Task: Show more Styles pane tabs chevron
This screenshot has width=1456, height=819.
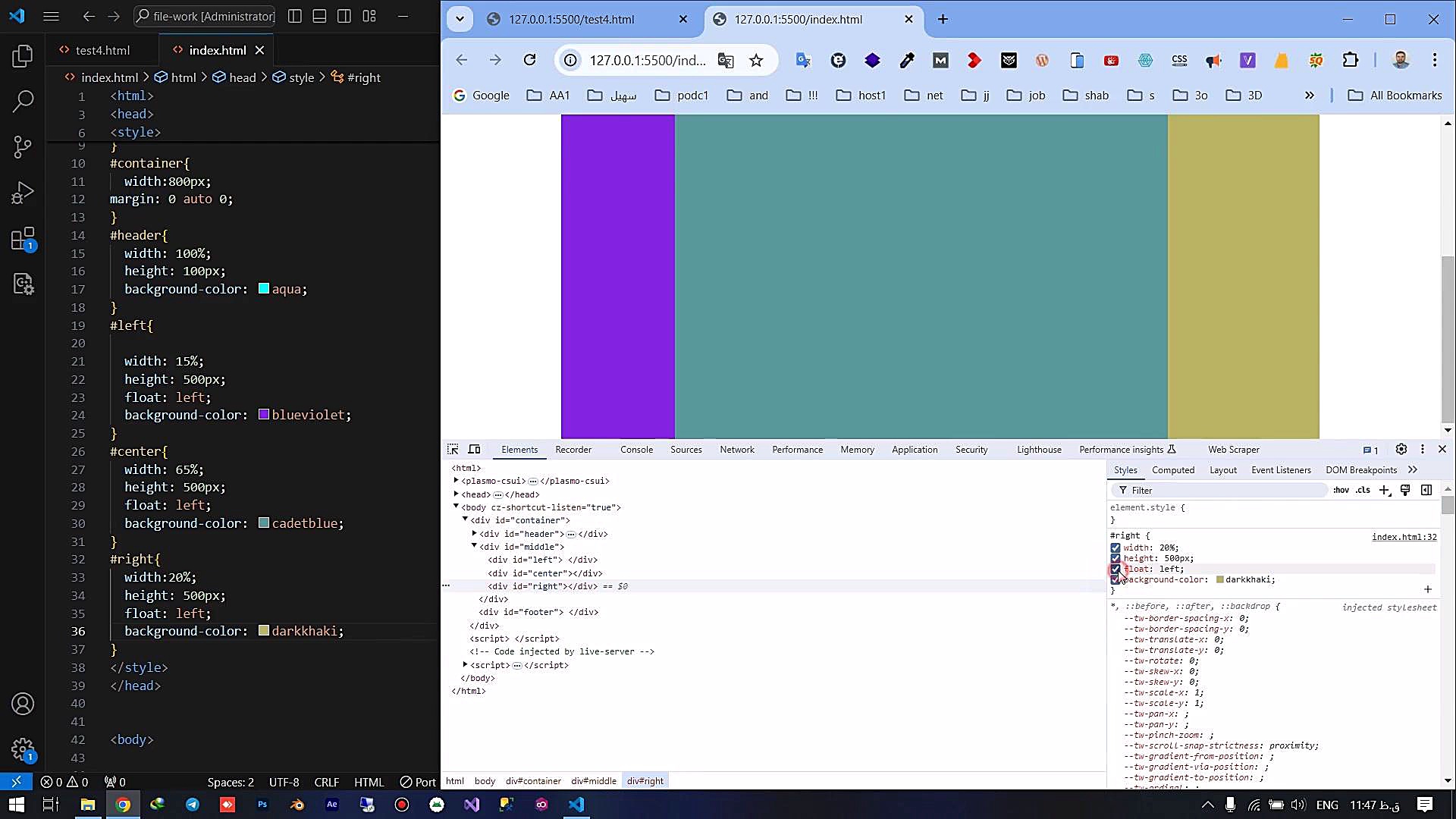Action: tap(1413, 469)
